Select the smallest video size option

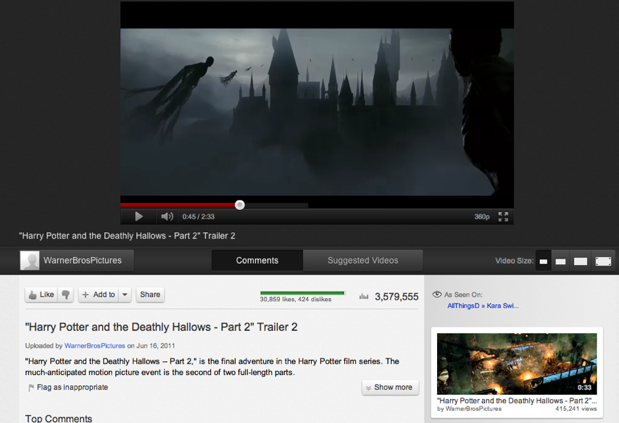coord(543,261)
